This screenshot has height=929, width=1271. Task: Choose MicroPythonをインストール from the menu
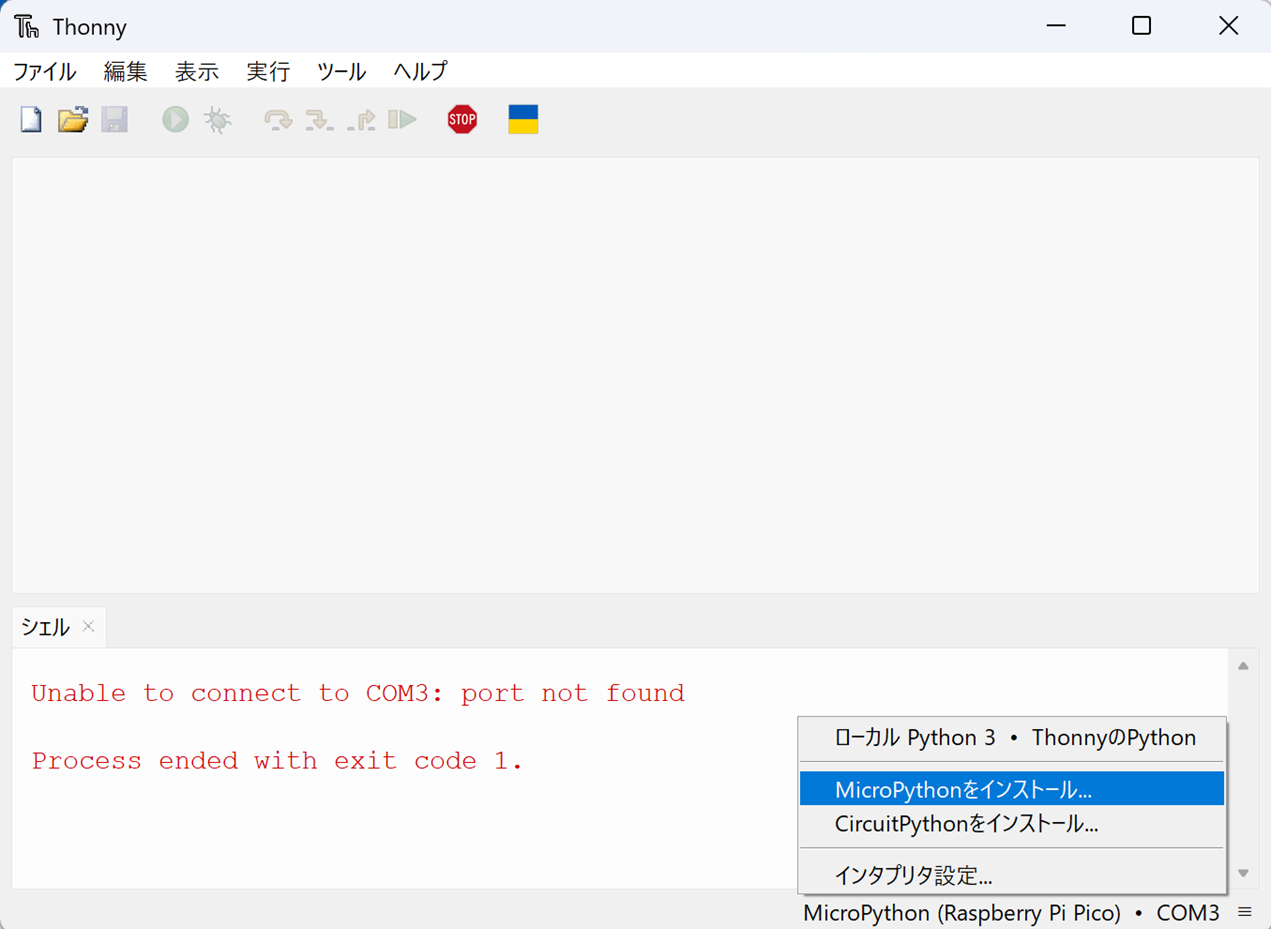(1011, 789)
